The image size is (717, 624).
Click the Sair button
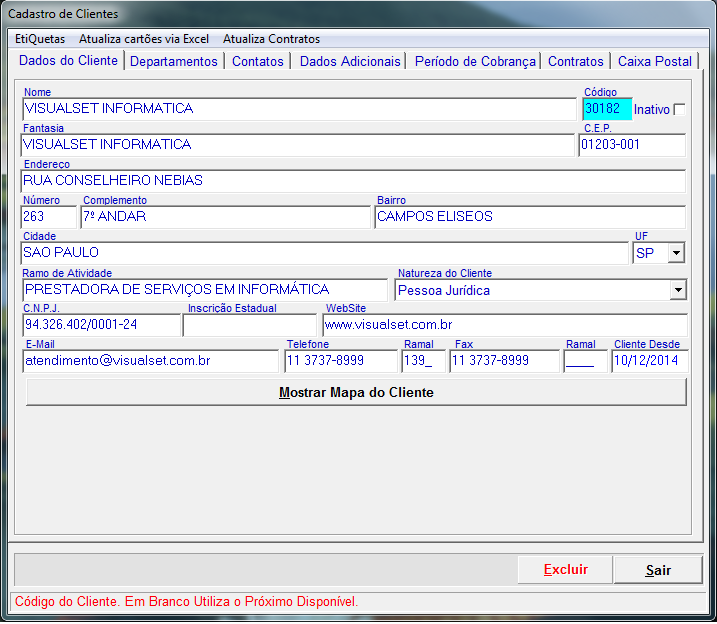tap(658, 570)
